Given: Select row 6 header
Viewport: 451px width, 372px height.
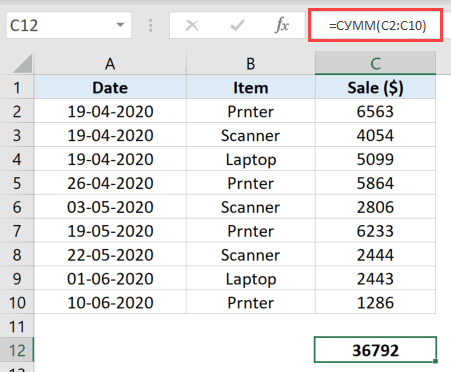Looking at the screenshot, I should pos(17,207).
